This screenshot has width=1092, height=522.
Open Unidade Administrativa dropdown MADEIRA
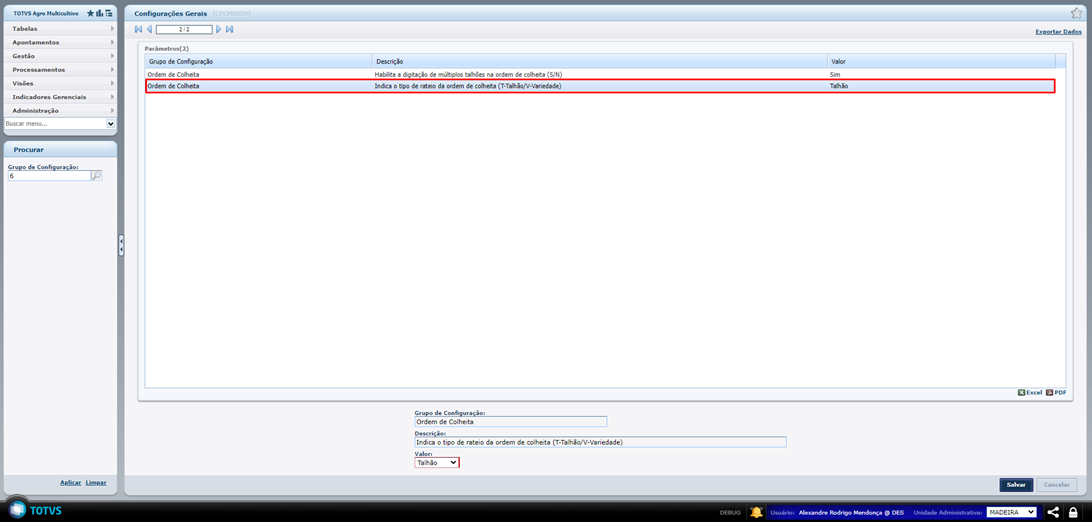tap(1011, 512)
